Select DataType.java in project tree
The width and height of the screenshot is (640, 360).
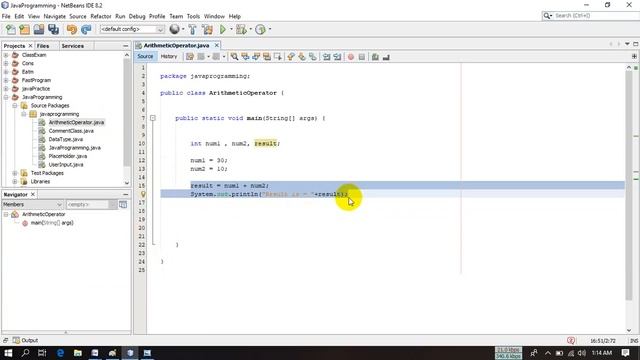(x=65, y=139)
